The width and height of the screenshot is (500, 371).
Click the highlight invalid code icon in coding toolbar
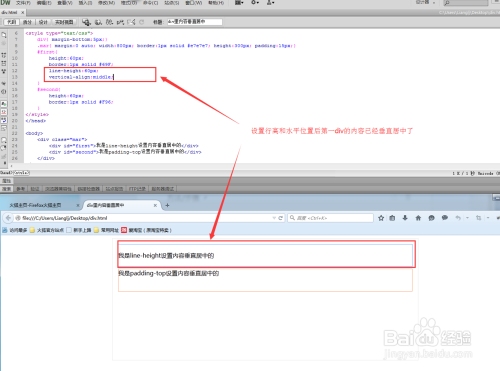coord(4,112)
